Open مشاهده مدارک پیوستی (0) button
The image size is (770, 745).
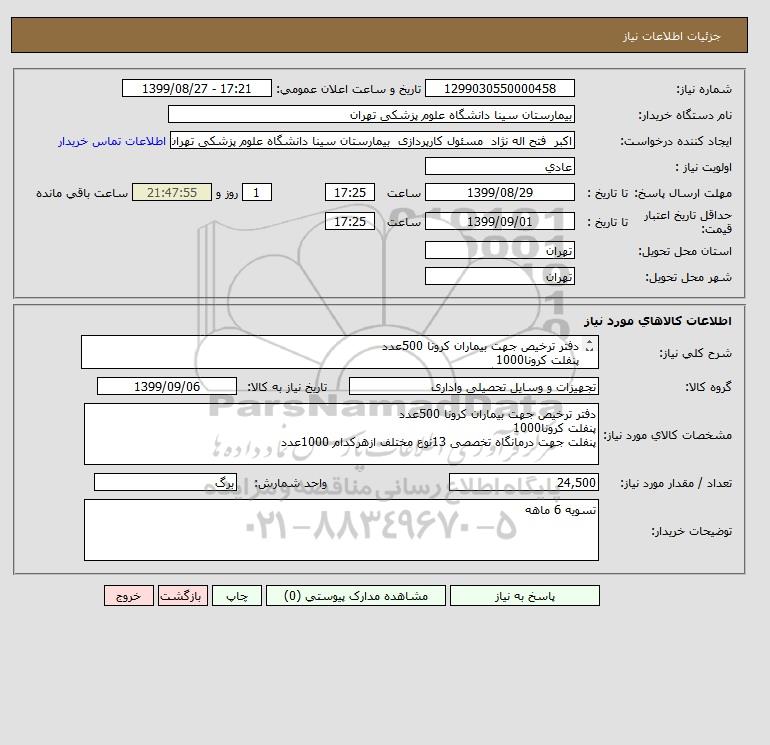click(x=356, y=596)
